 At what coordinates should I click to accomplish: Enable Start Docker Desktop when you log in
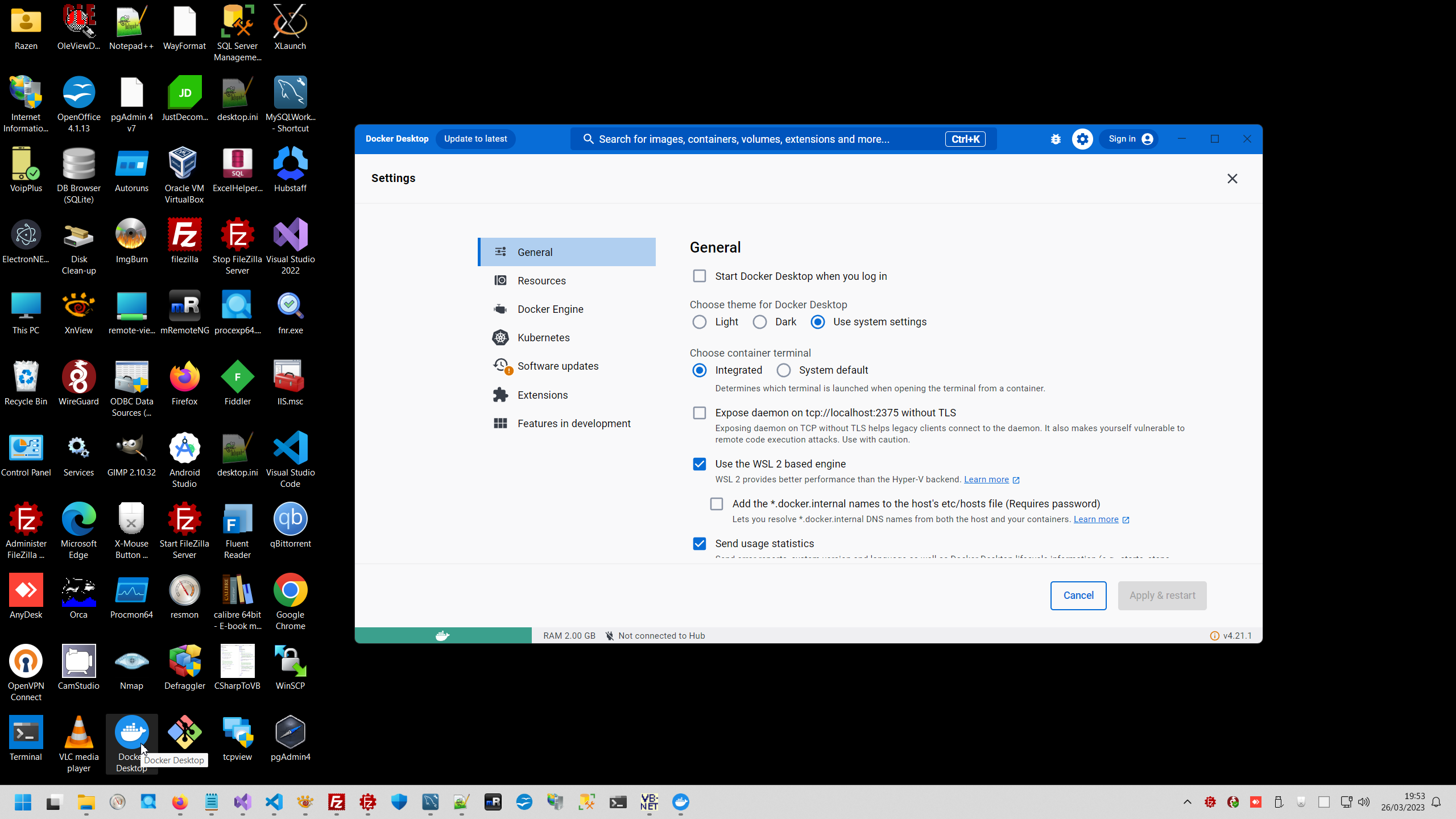(x=699, y=276)
